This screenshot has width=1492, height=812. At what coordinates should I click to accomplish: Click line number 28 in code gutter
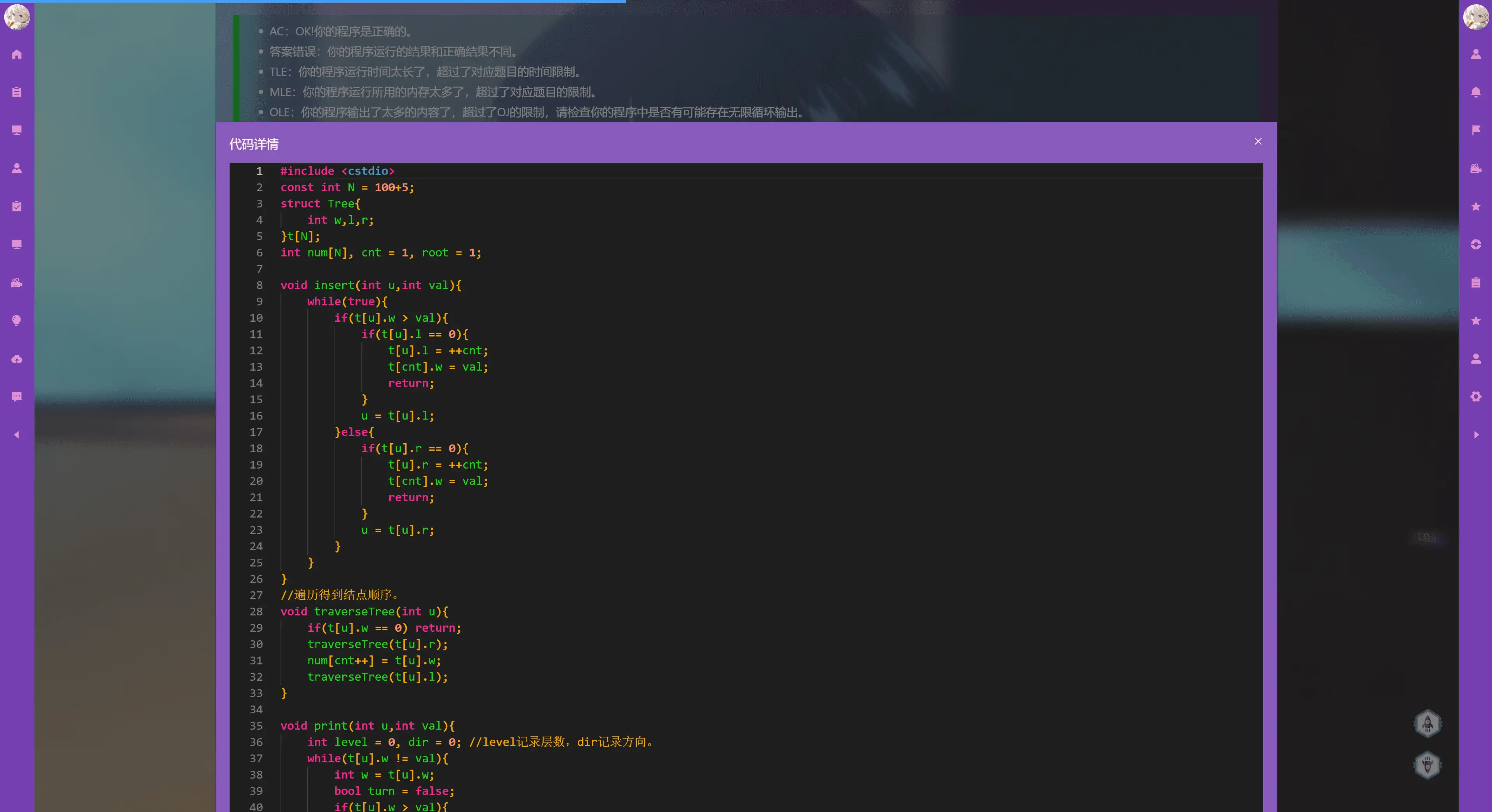coord(256,612)
